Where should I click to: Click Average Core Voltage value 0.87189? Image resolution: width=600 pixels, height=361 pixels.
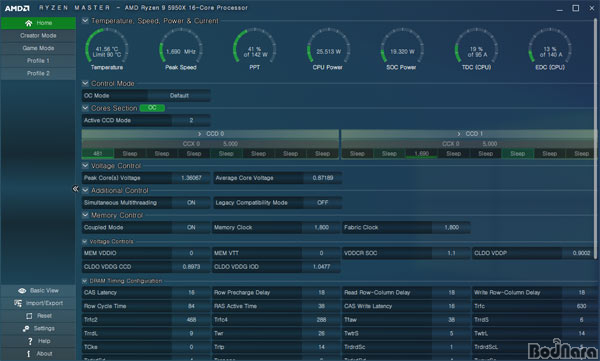[323, 178]
